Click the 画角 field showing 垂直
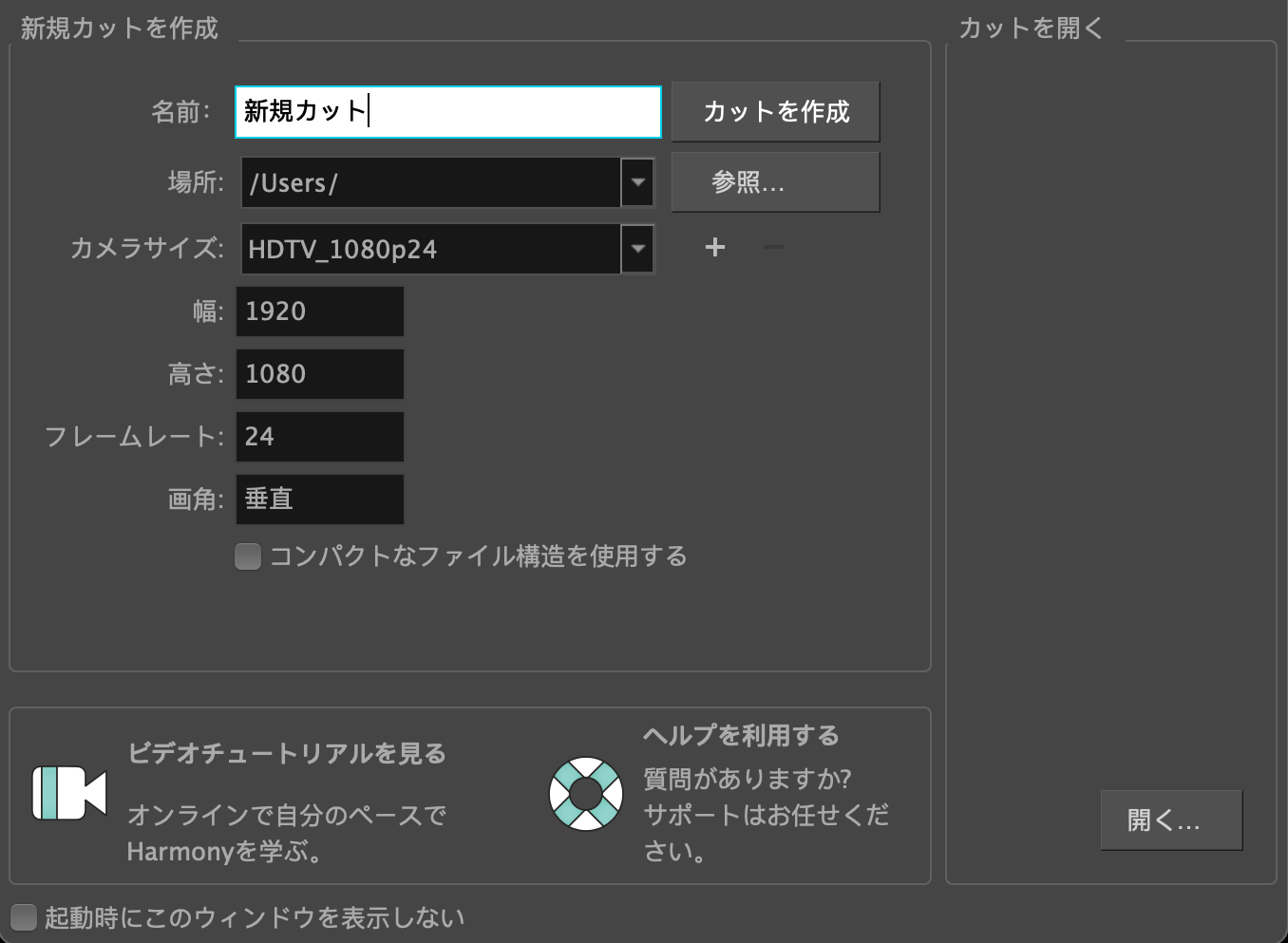Image resolution: width=1288 pixels, height=943 pixels. point(320,500)
